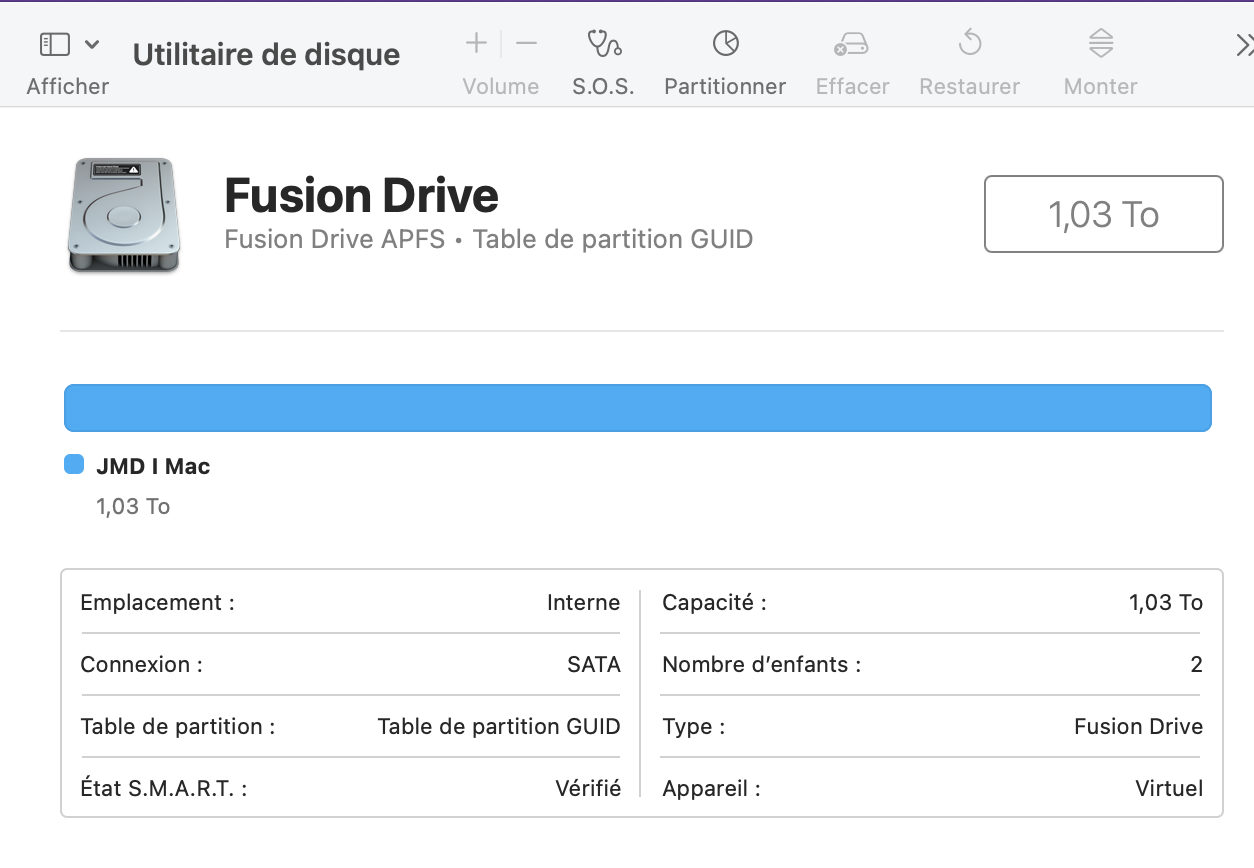Click the blue JMD I Mac swatch
The width and height of the screenshot is (1254, 868).
click(74, 465)
